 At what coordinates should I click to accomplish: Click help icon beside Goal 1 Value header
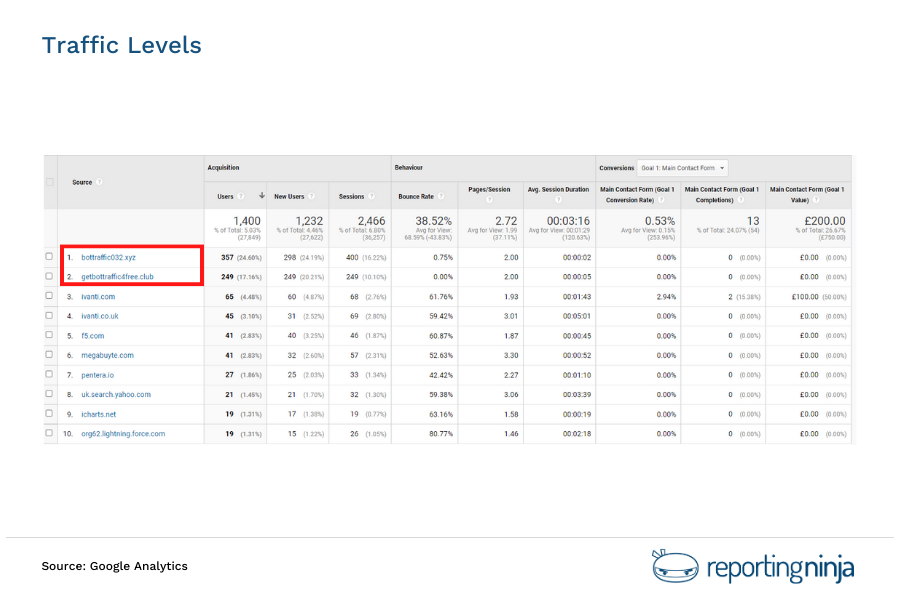816,200
